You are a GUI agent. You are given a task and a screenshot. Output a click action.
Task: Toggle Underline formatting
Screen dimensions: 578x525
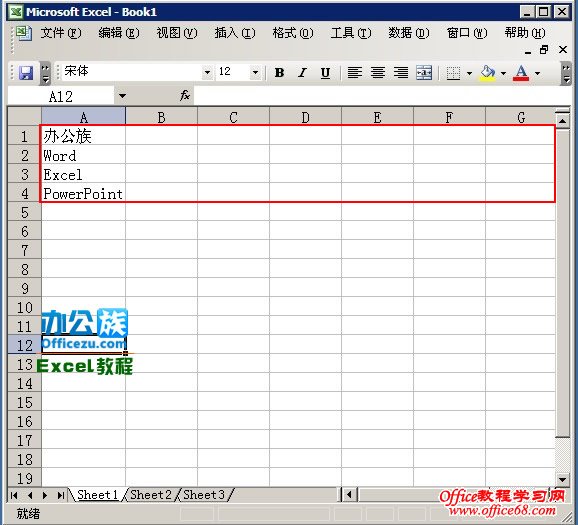coord(325,73)
